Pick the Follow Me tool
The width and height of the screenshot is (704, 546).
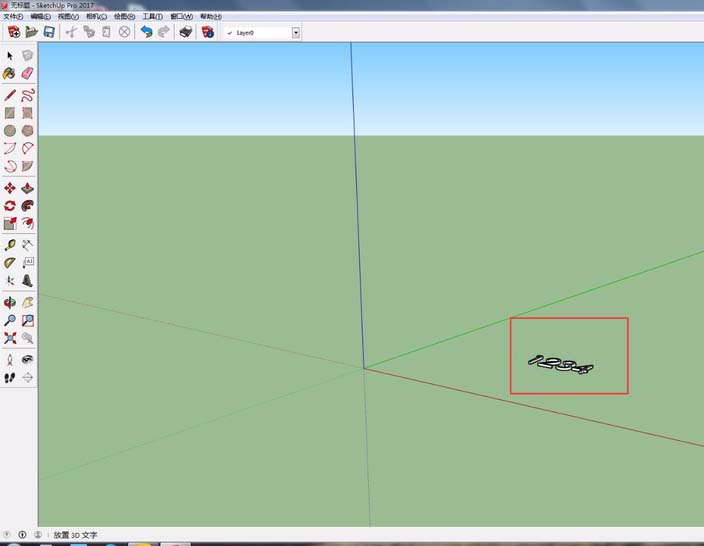tap(27, 206)
